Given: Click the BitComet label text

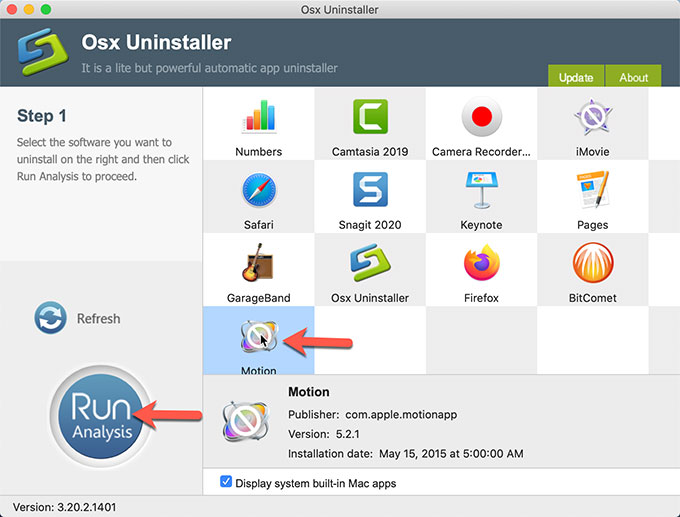Looking at the screenshot, I should click(x=593, y=298).
